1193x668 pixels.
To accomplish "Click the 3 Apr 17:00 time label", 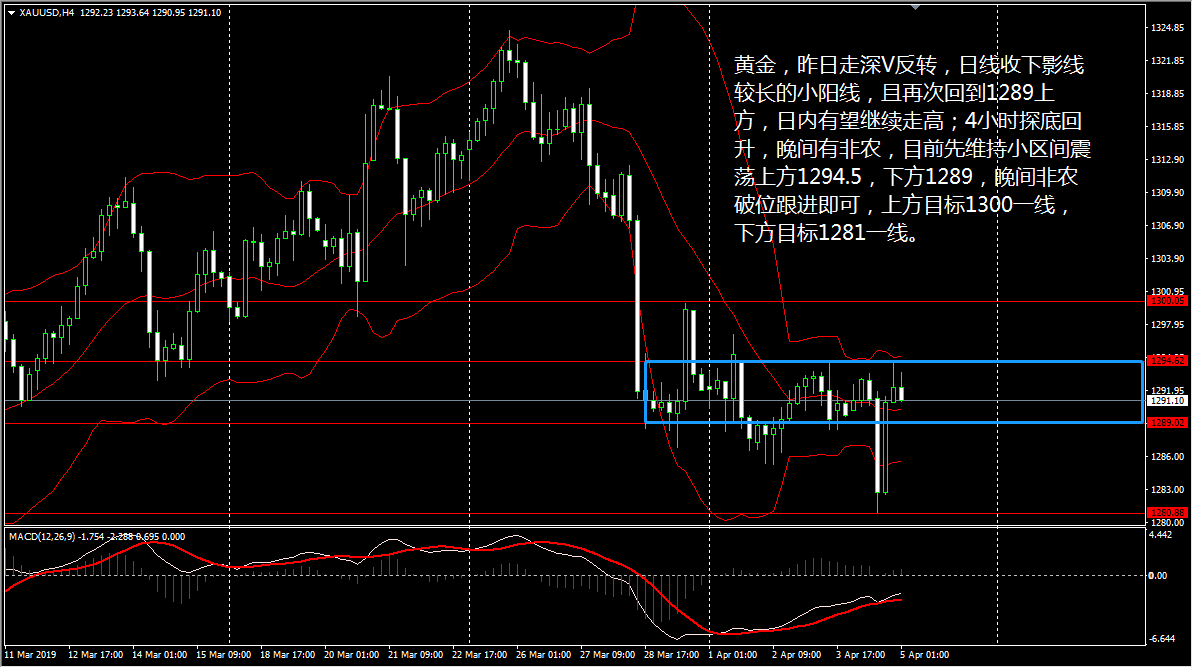I will (x=860, y=654).
